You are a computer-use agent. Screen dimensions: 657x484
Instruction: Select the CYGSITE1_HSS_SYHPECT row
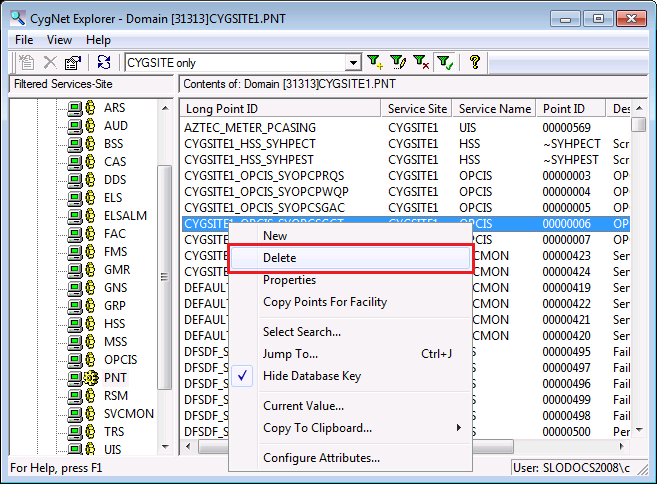[406, 144]
